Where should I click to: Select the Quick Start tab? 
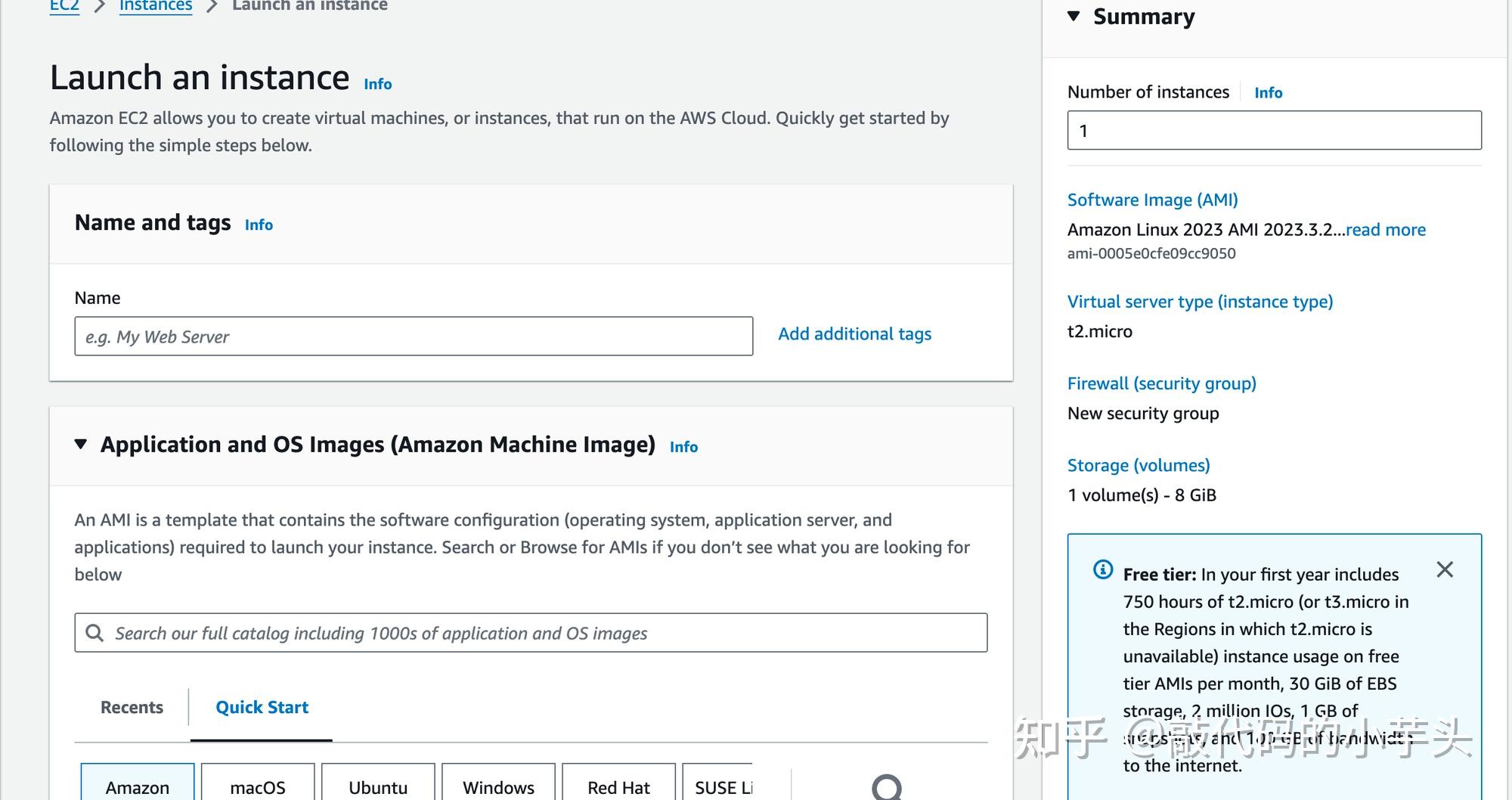[x=262, y=707]
